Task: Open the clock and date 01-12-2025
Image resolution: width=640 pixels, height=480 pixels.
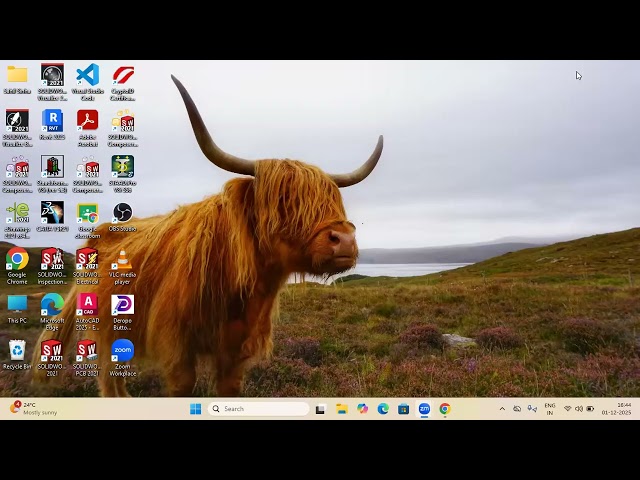Action: pyautogui.click(x=616, y=409)
